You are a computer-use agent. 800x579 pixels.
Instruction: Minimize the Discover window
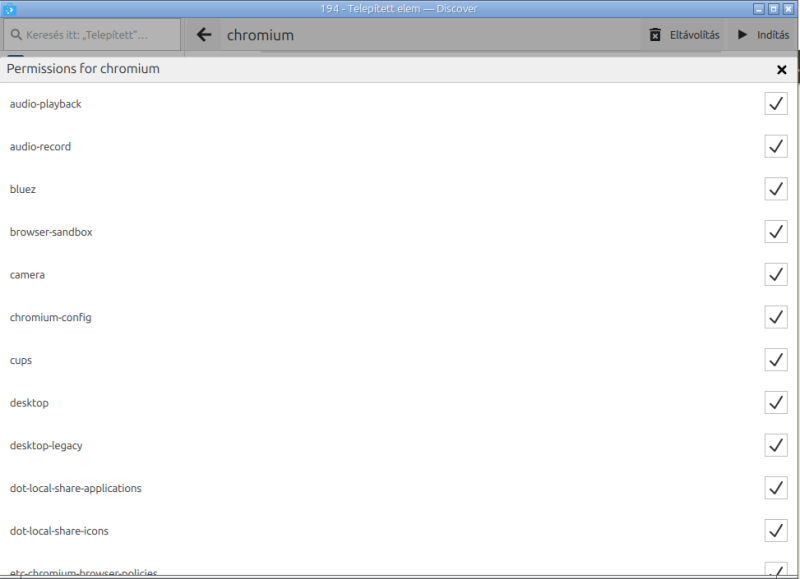759,9
